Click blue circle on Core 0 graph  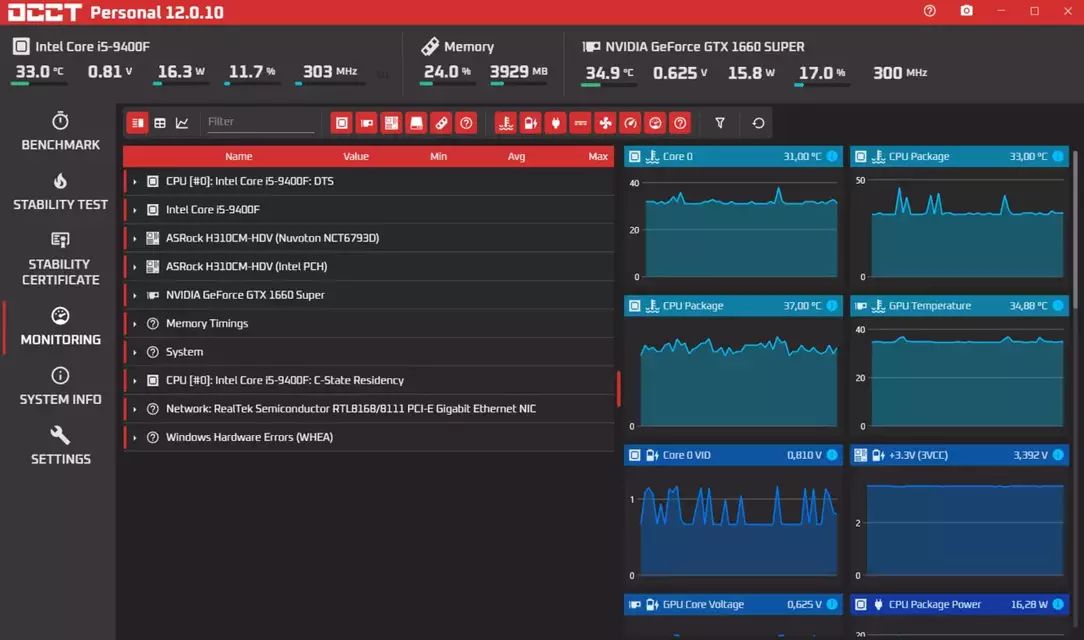coord(832,156)
